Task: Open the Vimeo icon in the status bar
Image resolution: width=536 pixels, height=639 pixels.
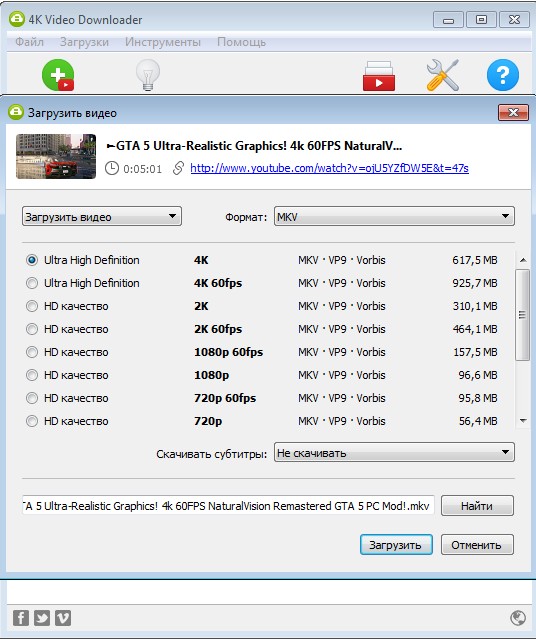Action: (x=63, y=618)
